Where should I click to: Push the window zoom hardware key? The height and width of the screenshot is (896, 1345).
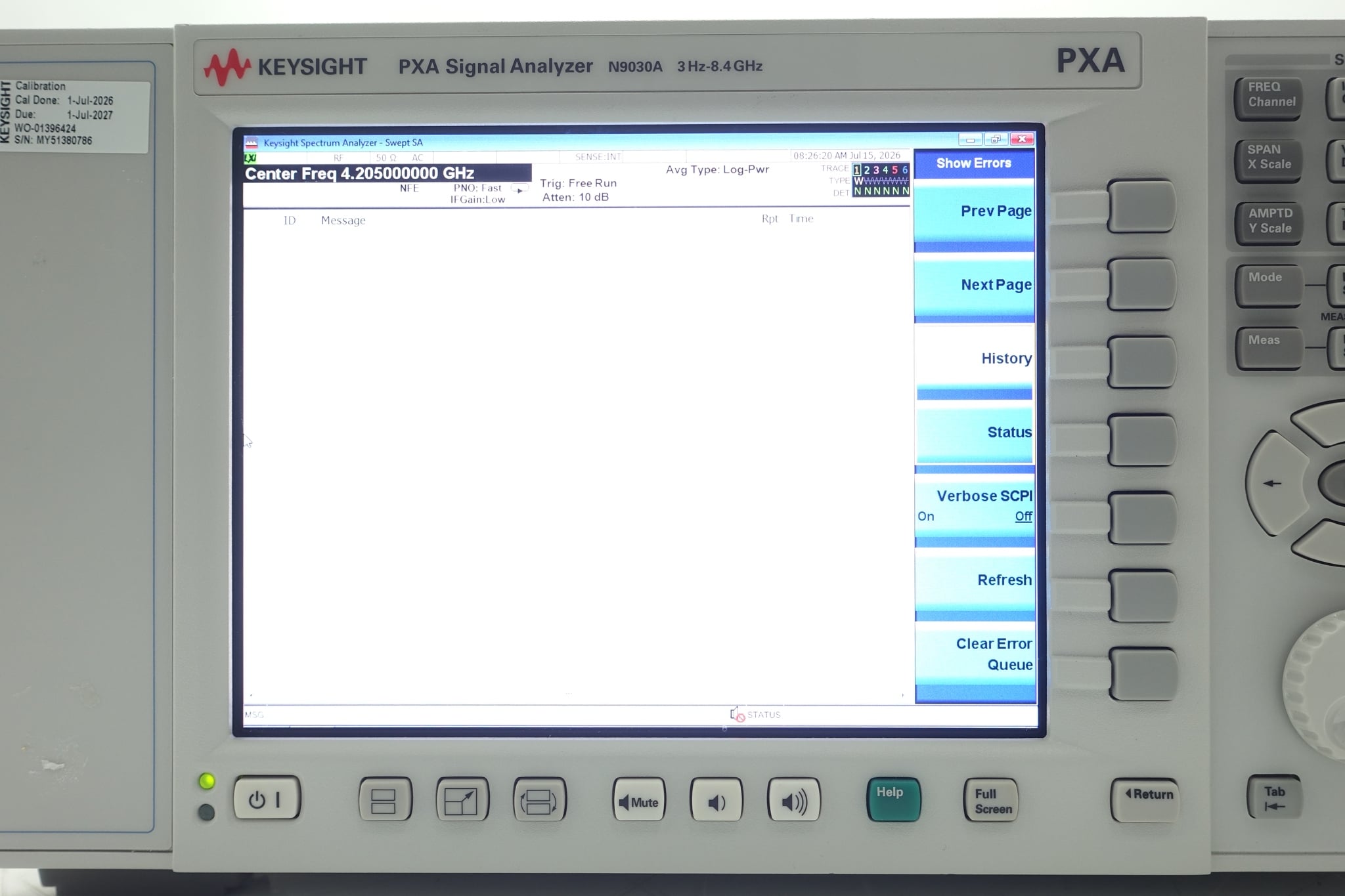click(462, 800)
